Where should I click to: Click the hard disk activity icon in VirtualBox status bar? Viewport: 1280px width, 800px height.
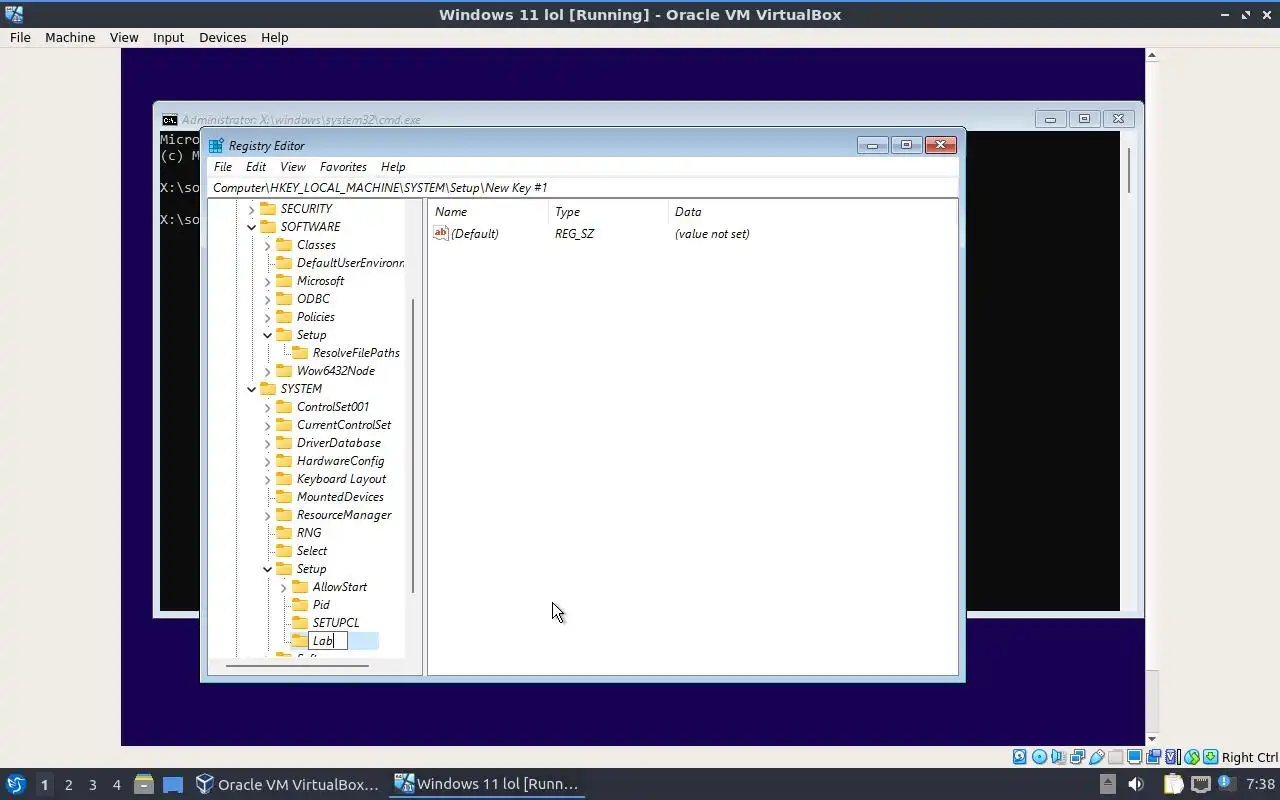coord(1020,757)
